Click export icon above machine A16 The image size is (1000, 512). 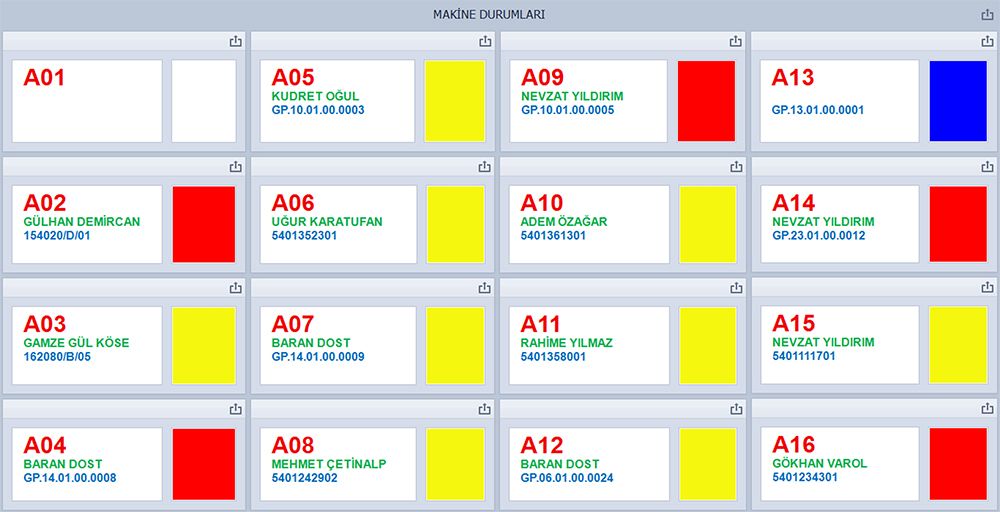click(x=986, y=409)
